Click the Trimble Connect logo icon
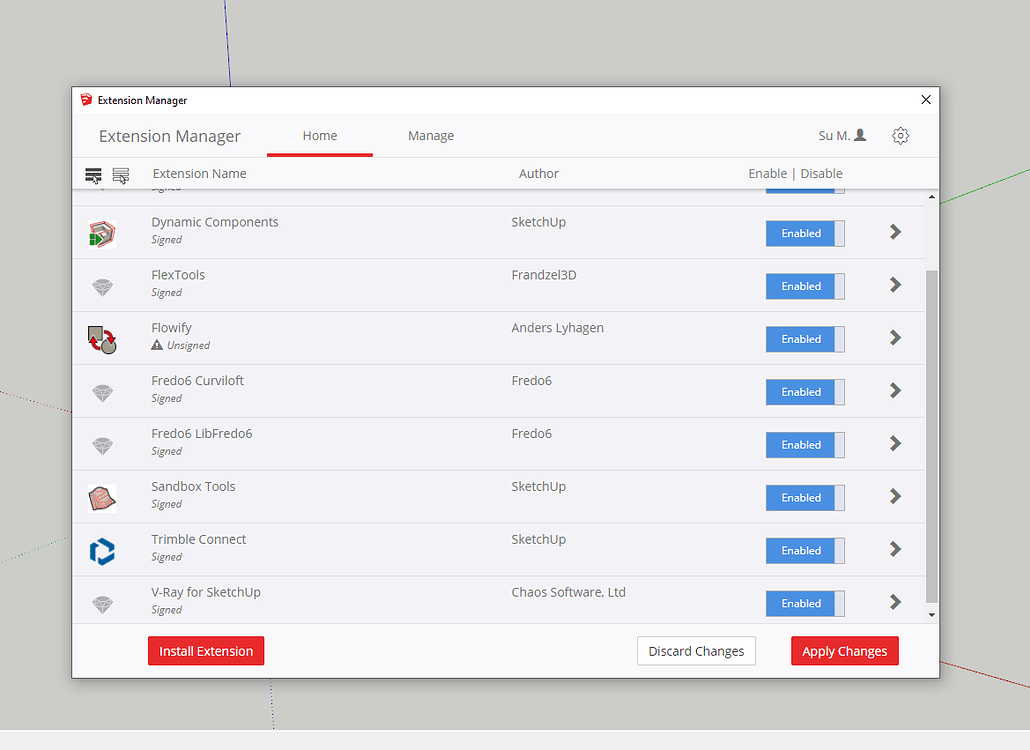Image resolution: width=1030 pixels, height=750 pixels. pyautogui.click(x=102, y=551)
